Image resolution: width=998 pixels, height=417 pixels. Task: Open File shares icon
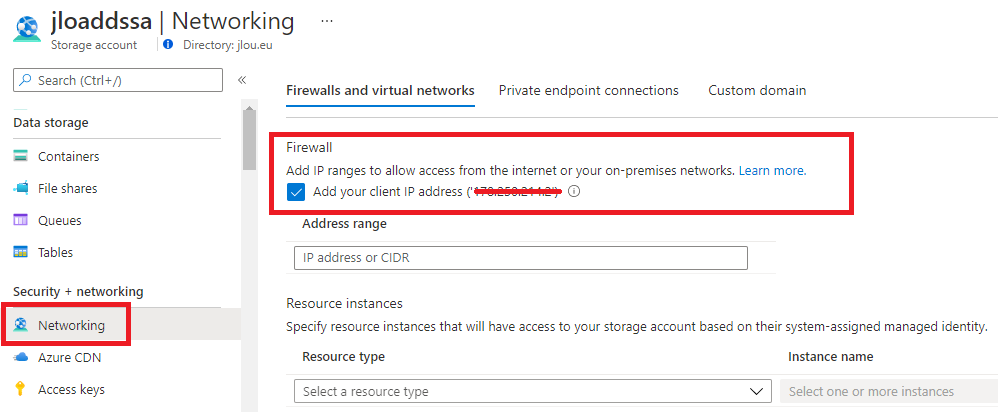21,188
